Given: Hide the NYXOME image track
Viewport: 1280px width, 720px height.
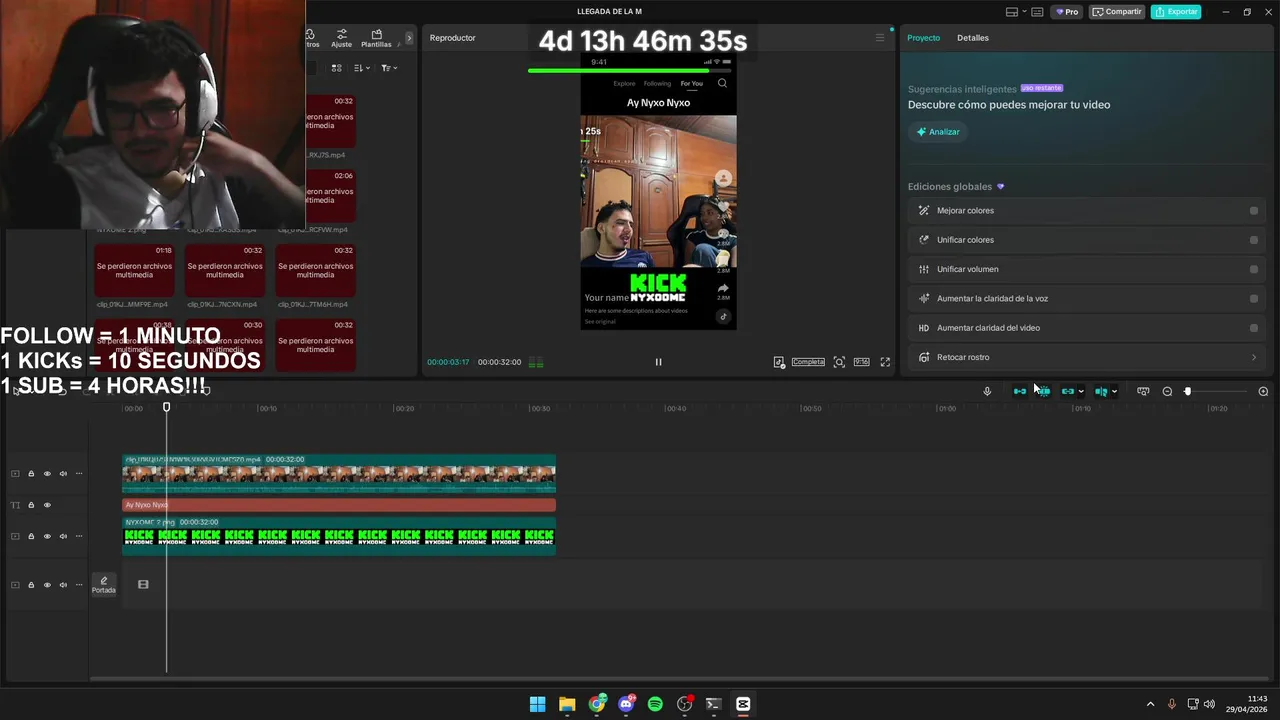Looking at the screenshot, I should [47, 536].
